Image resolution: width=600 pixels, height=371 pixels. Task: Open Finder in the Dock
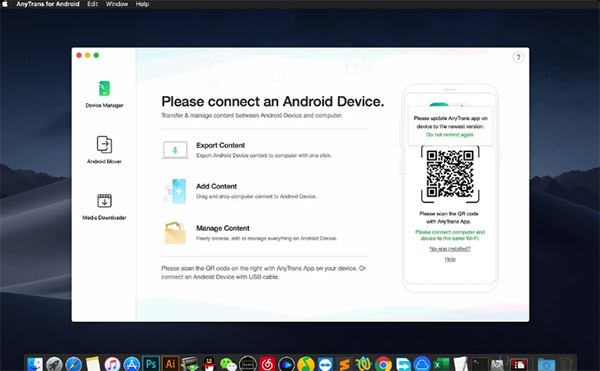(x=35, y=364)
